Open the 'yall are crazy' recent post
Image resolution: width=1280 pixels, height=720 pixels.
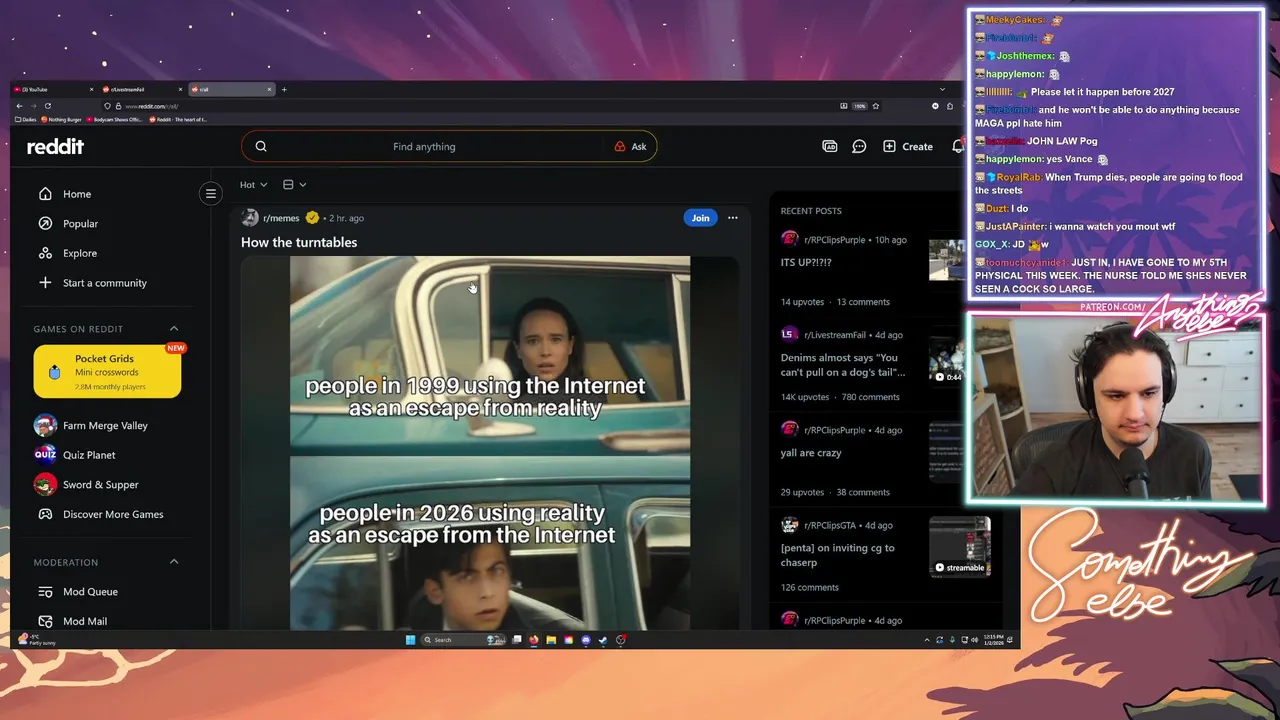(811, 453)
